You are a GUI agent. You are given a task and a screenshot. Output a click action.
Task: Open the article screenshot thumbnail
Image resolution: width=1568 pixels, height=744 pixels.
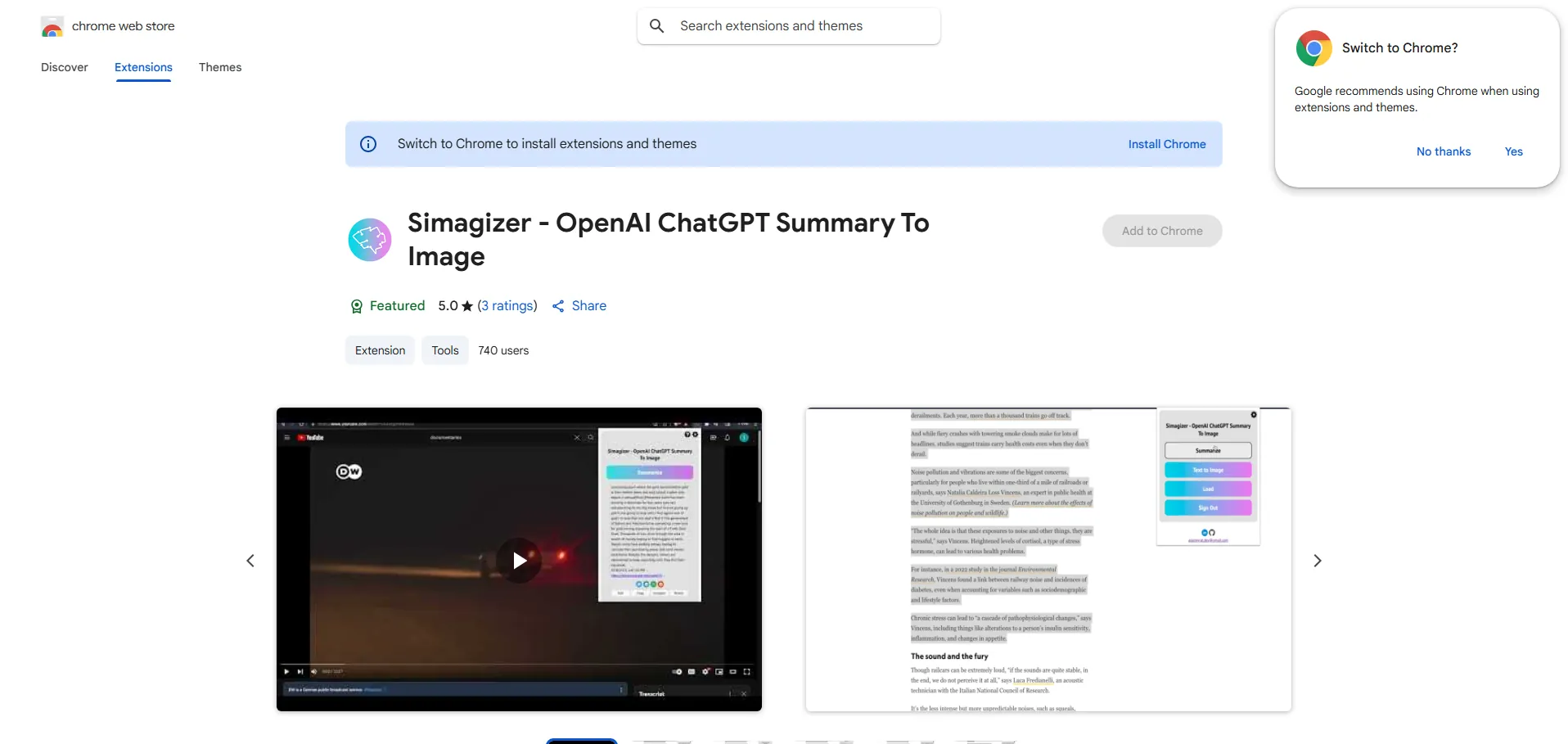tap(1048, 560)
